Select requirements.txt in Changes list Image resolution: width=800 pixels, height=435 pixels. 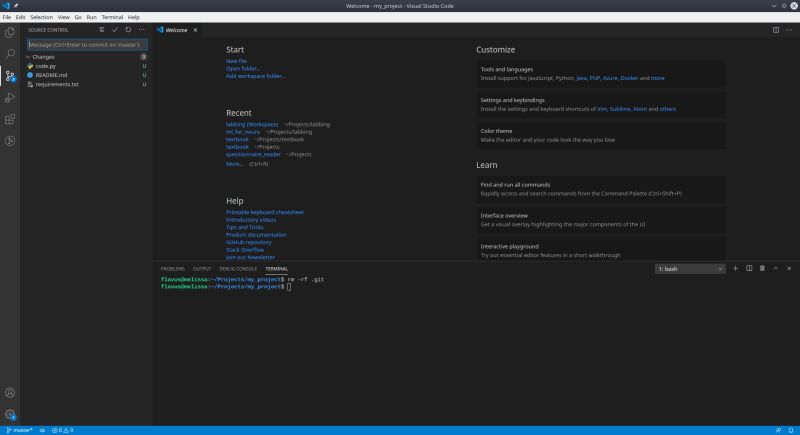tap(87, 84)
